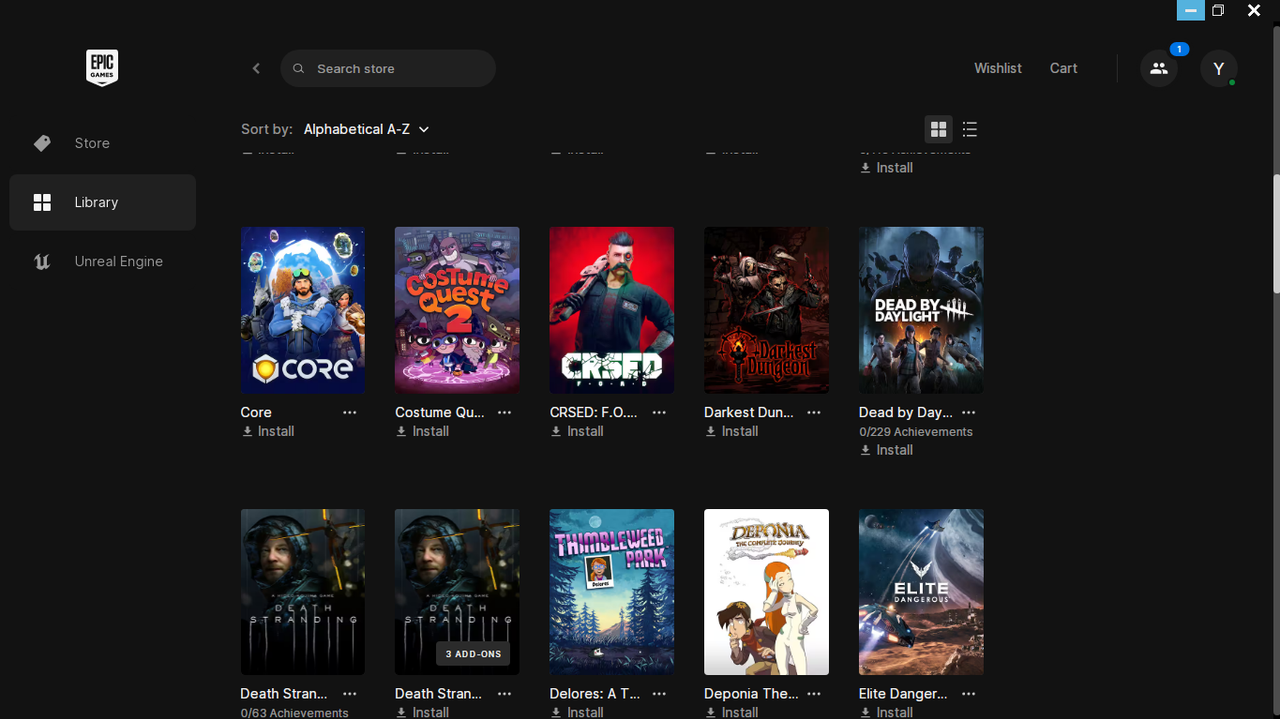This screenshot has width=1280, height=719.
Task: Open options menu for Dead by Daylight
Action: click(x=968, y=412)
